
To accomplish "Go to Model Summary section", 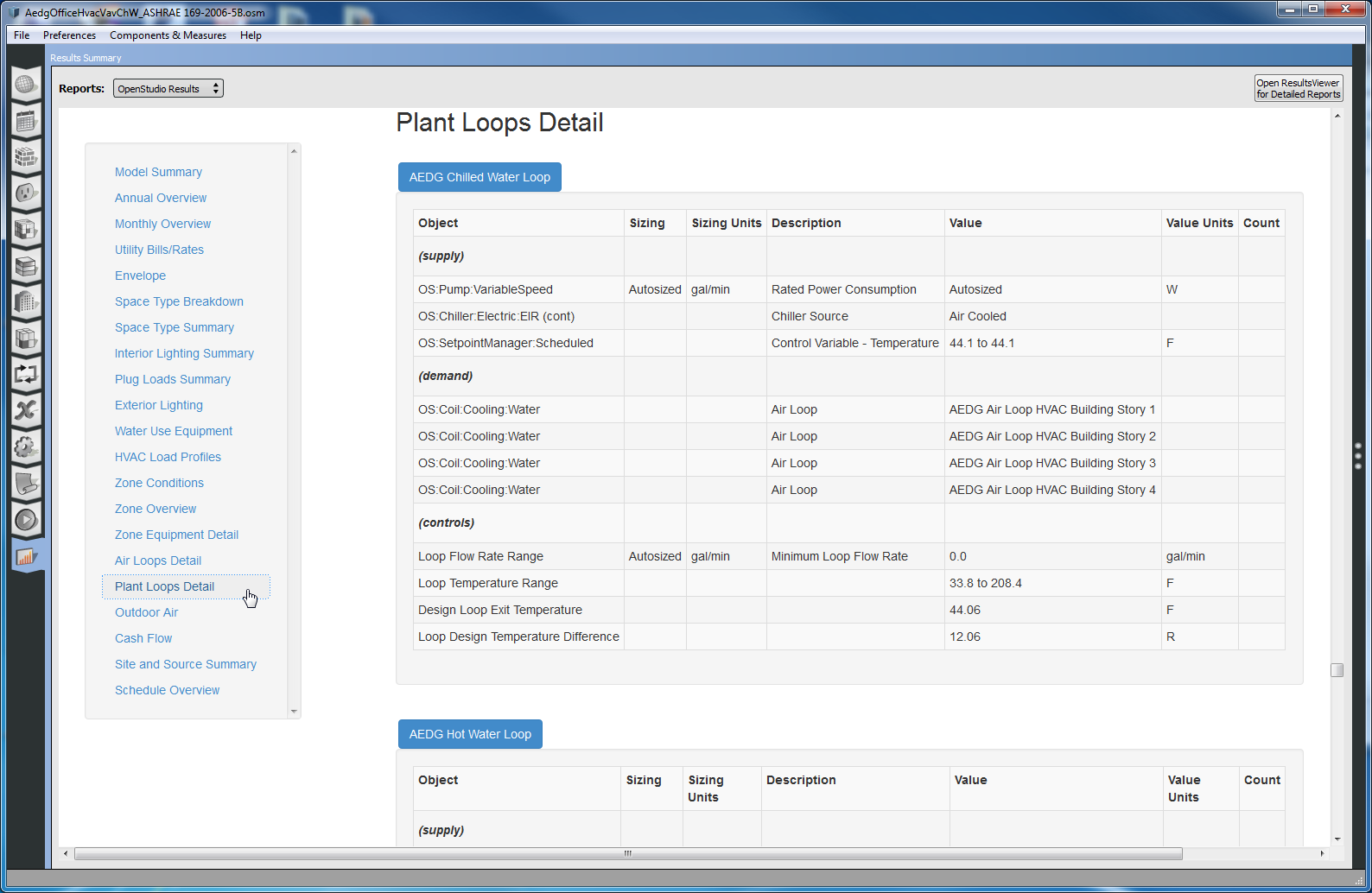I will 158,172.
